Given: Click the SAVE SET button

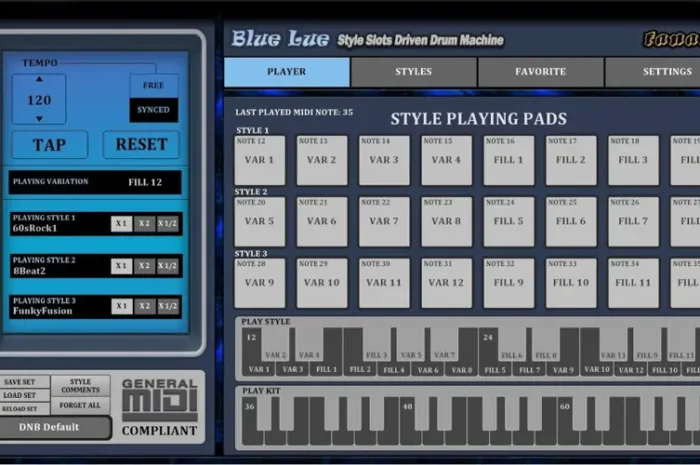Looking at the screenshot, I should point(25,382).
